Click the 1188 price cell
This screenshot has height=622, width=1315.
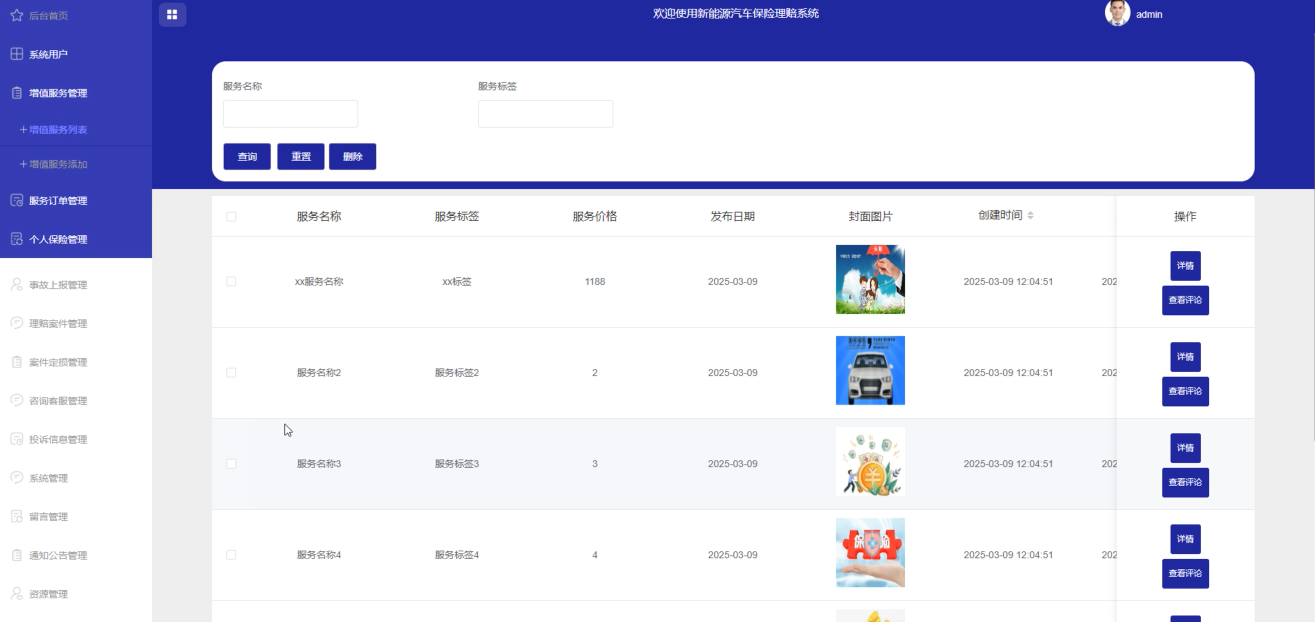(x=595, y=282)
